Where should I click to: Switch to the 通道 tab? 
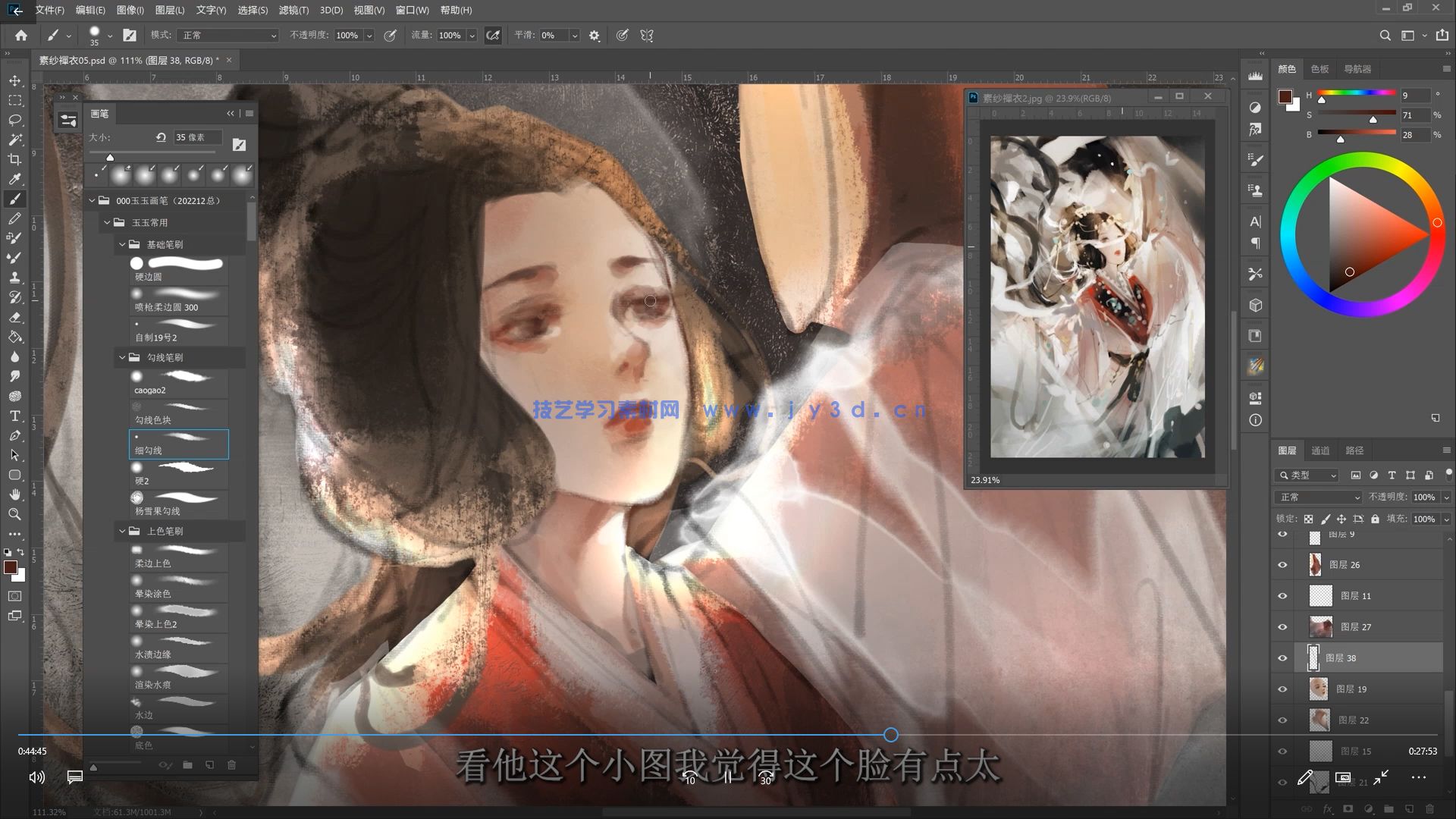click(x=1319, y=450)
